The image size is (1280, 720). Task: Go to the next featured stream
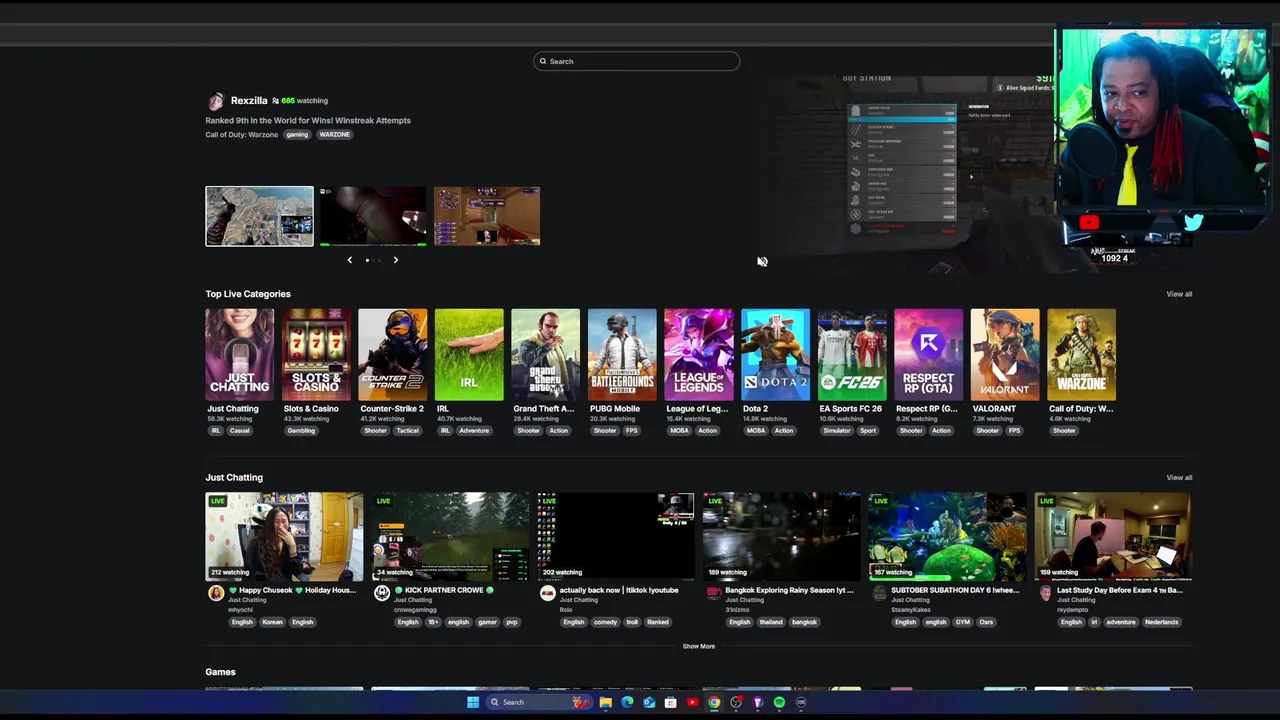click(x=395, y=260)
